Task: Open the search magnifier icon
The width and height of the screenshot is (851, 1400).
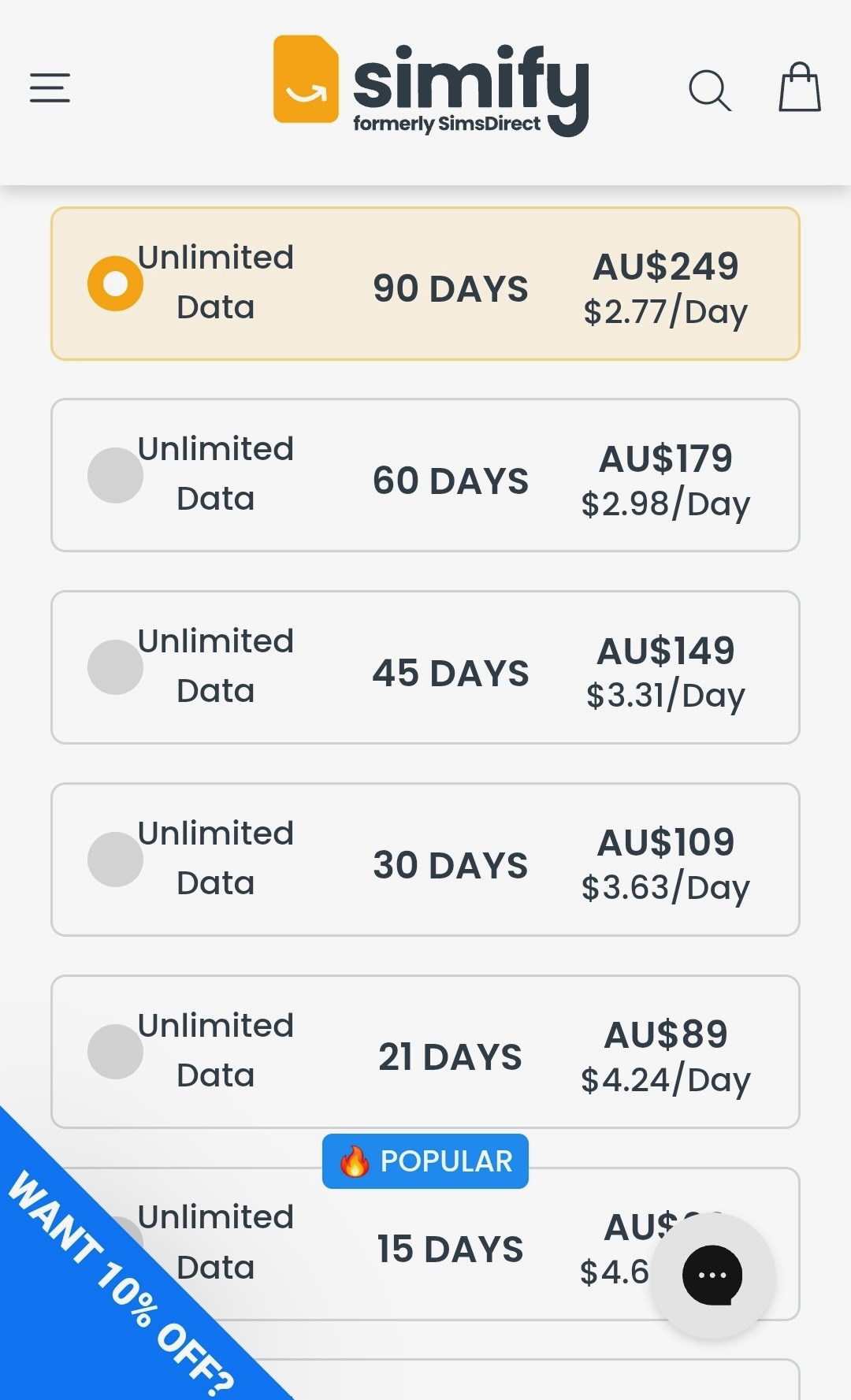Action: (709, 90)
